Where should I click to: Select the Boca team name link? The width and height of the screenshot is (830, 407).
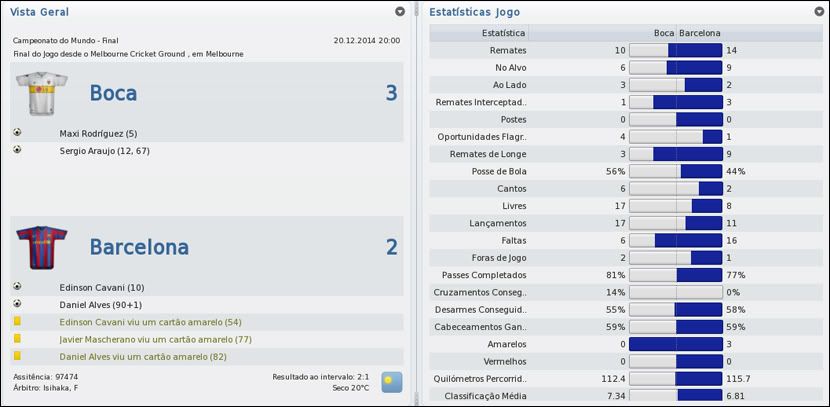[x=113, y=93]
